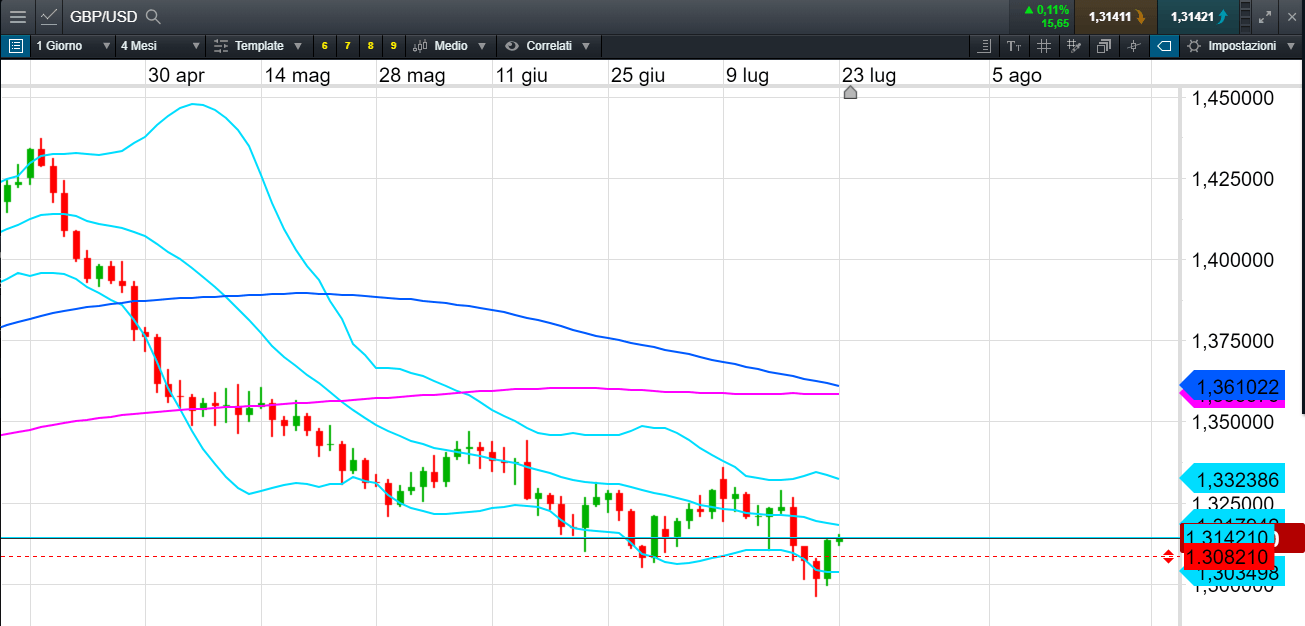Screen dimensions: 1305x626
Task: Toggle the chart grid lines
Action: coord(1044,46)
